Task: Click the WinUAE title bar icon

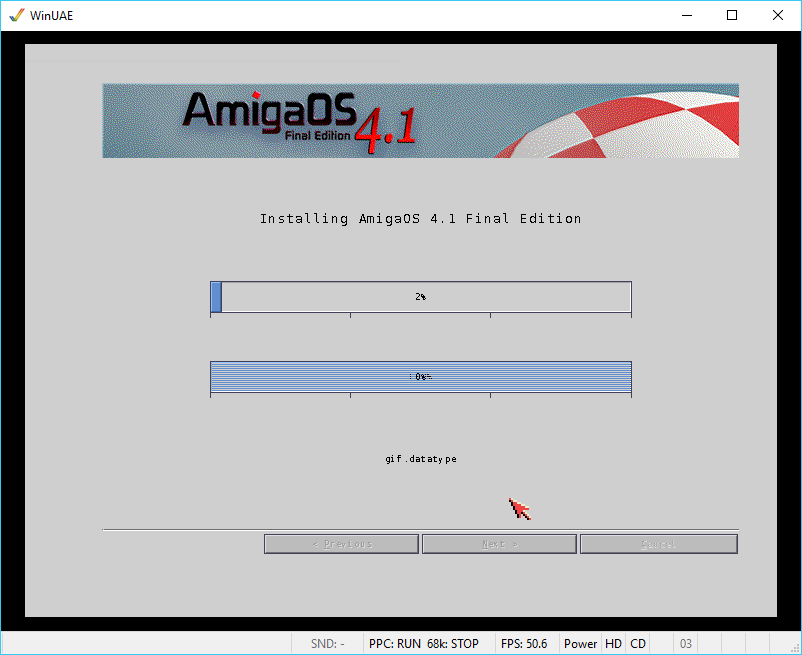Action: [16, 15]
